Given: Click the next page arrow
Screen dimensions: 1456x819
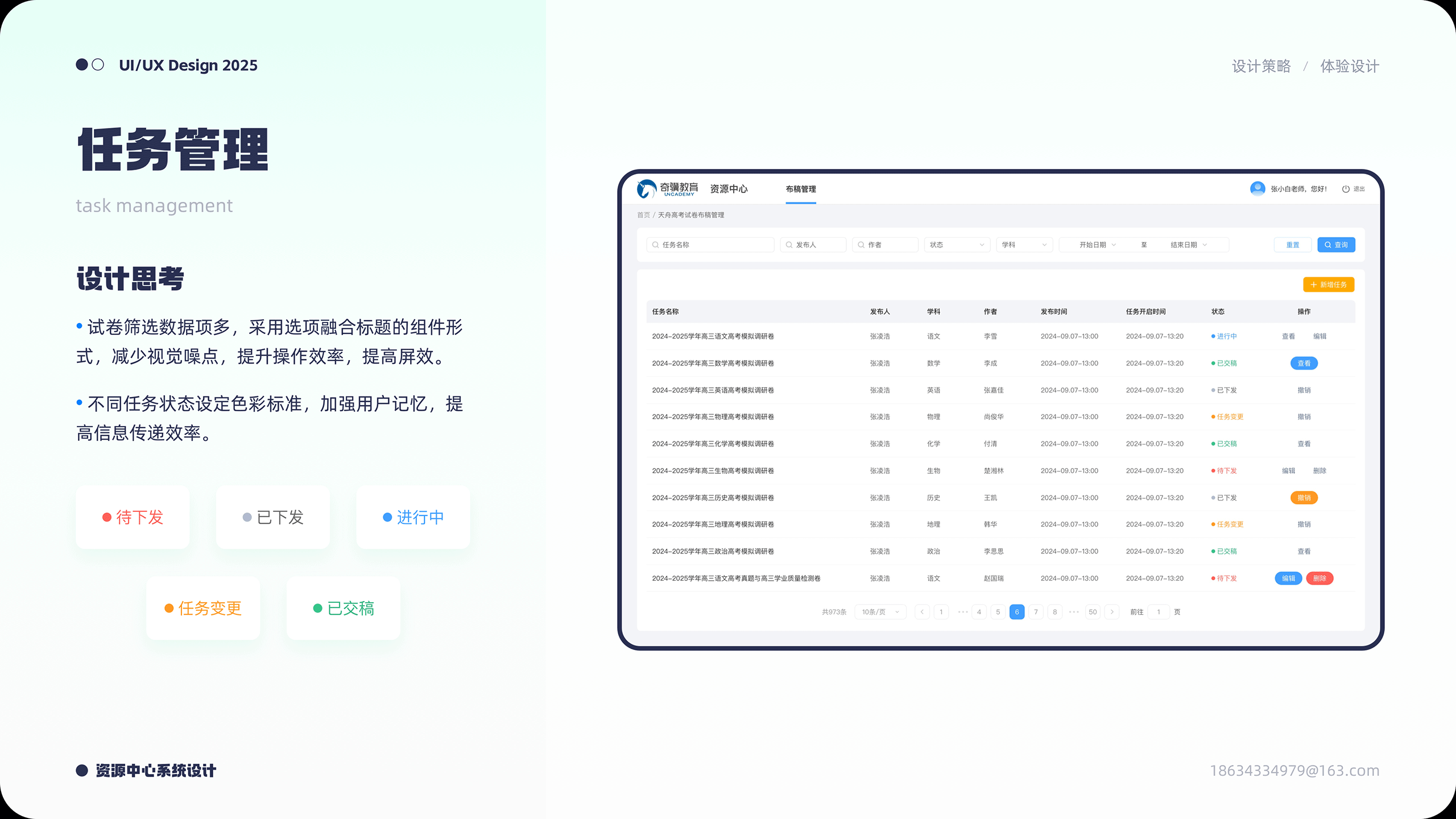Looking at the screenshot, I should click(x=1112, y=612).
